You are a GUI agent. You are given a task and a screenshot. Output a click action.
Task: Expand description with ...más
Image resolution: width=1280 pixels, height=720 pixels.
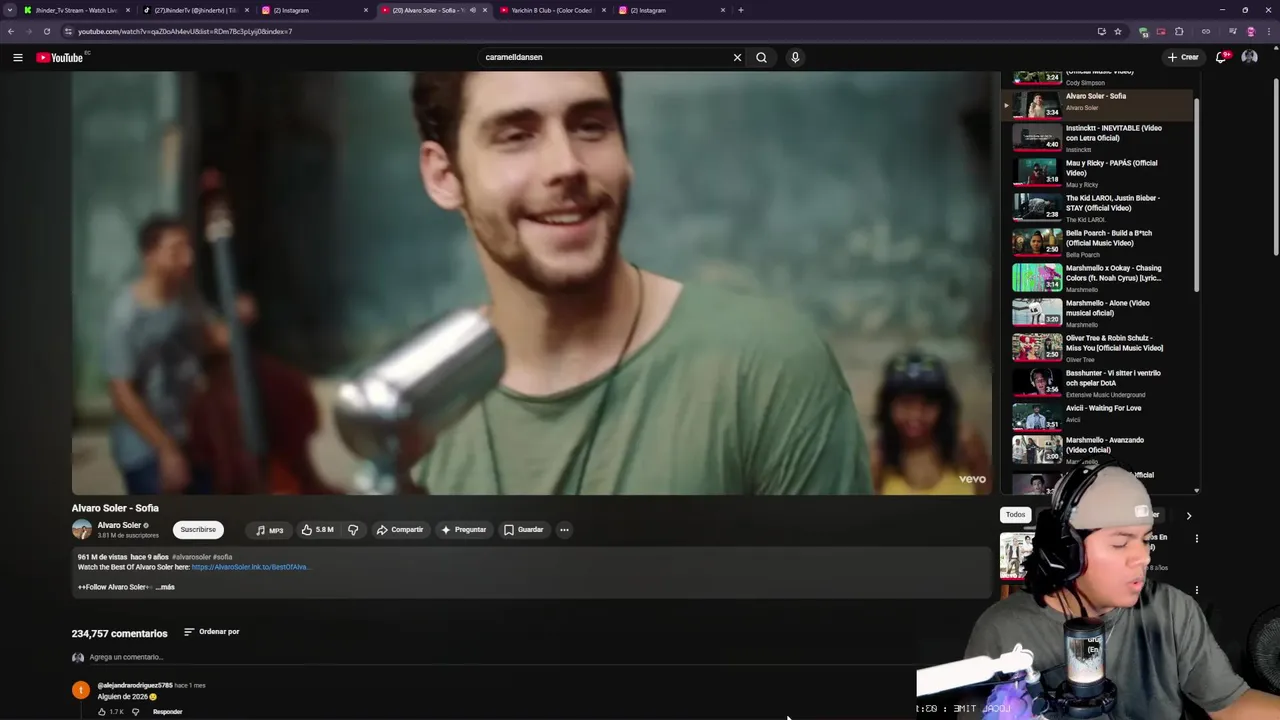point(165,587)
